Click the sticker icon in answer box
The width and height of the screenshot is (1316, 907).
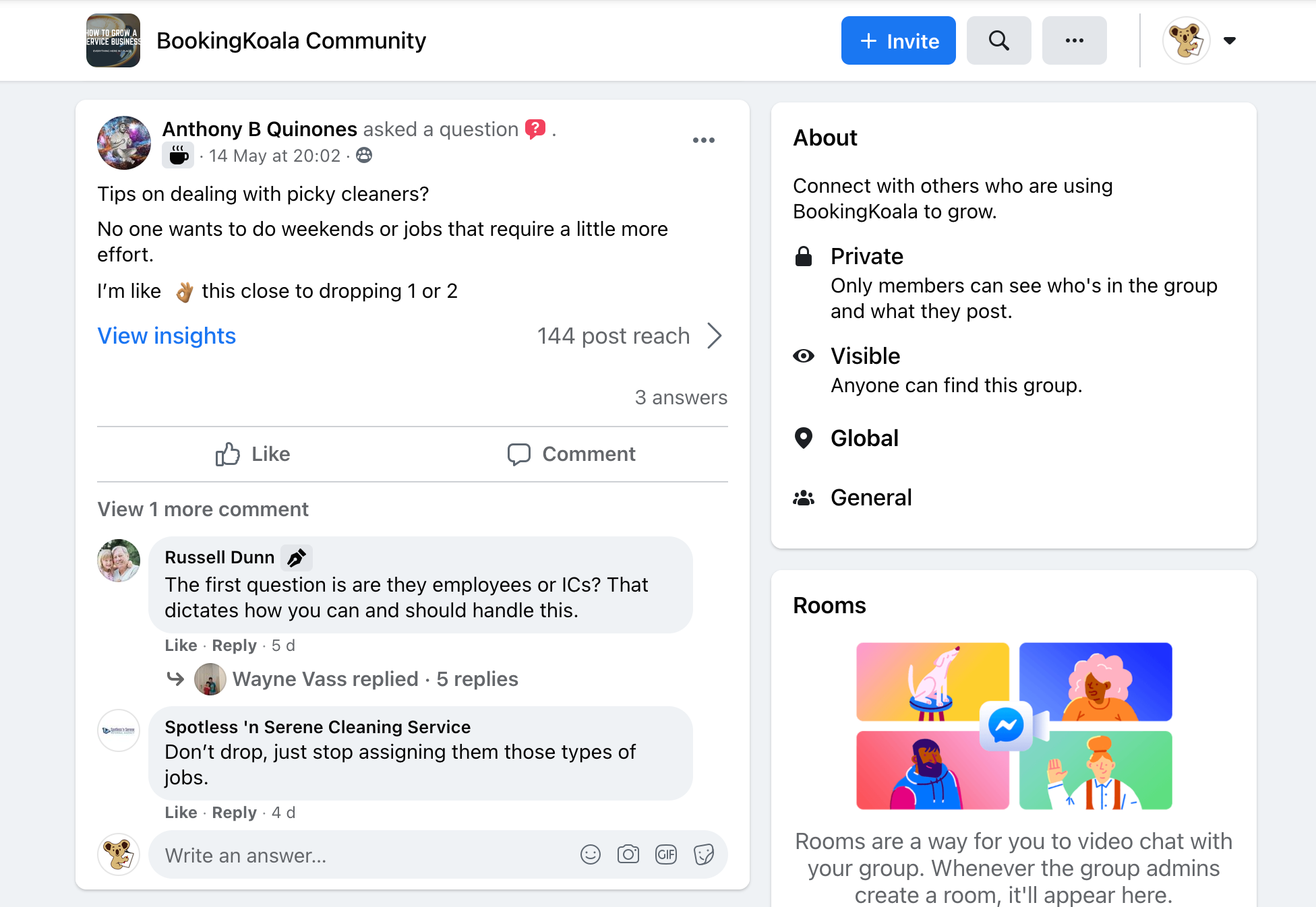pyautogui.click(x=703, y=854)
